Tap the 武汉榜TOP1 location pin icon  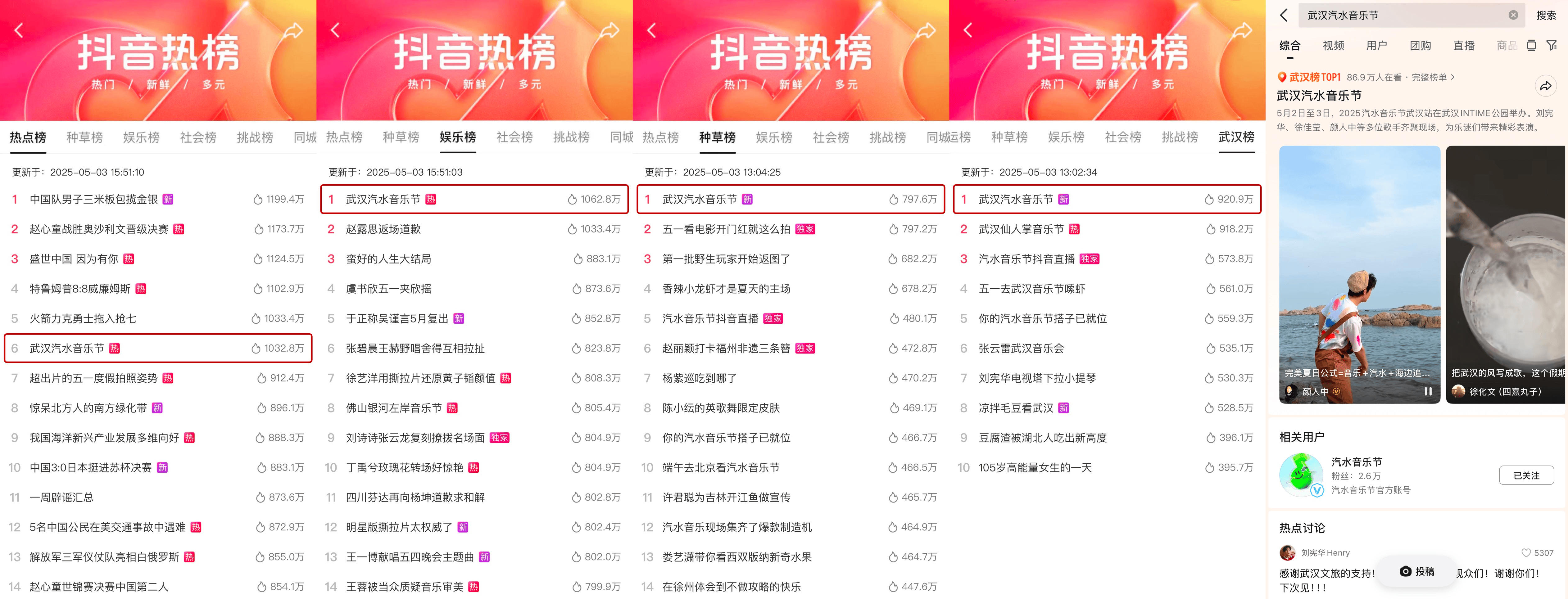point(1282,77)
